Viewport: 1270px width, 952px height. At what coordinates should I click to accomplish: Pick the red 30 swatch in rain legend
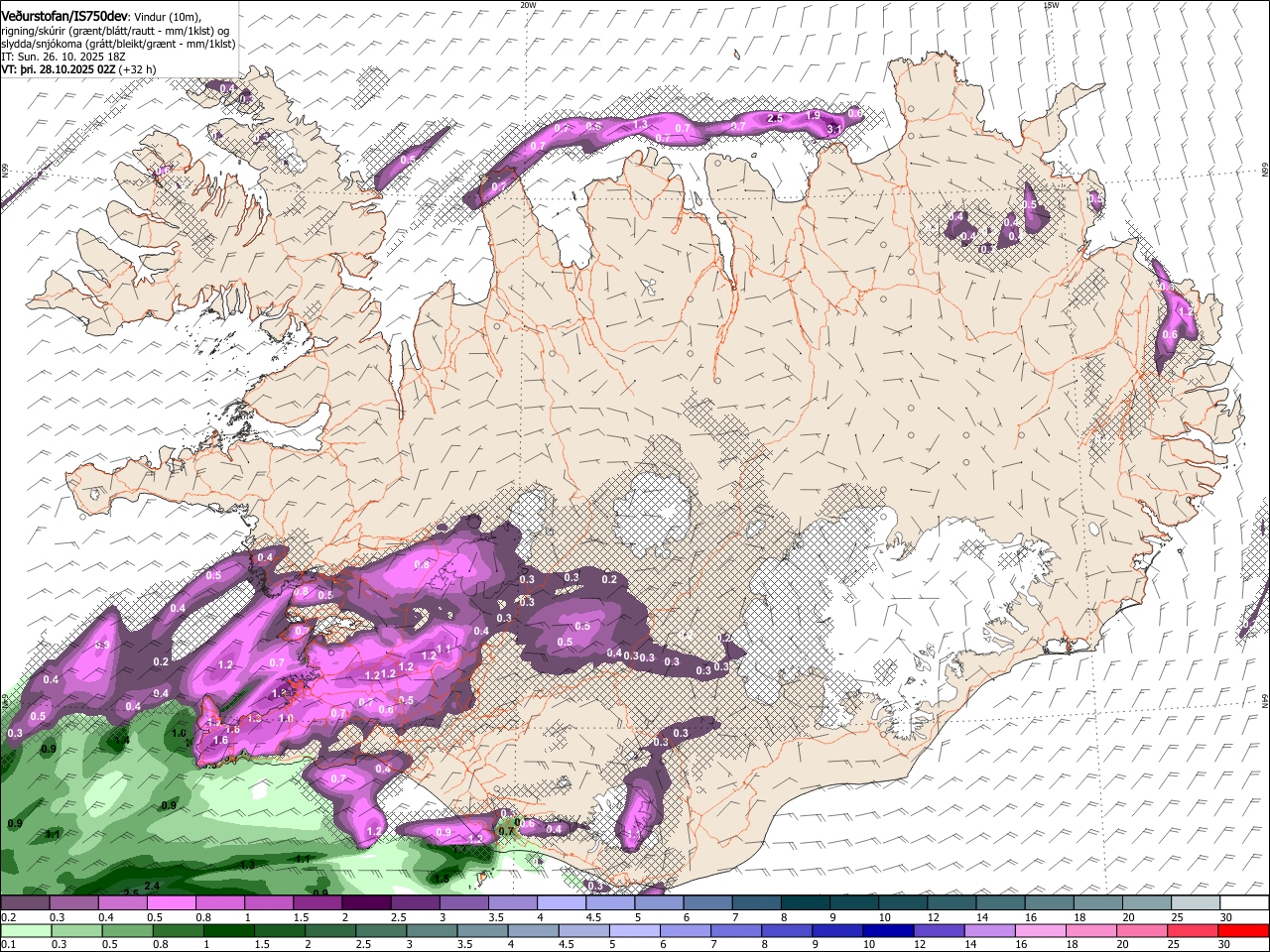click(1244, 930)
